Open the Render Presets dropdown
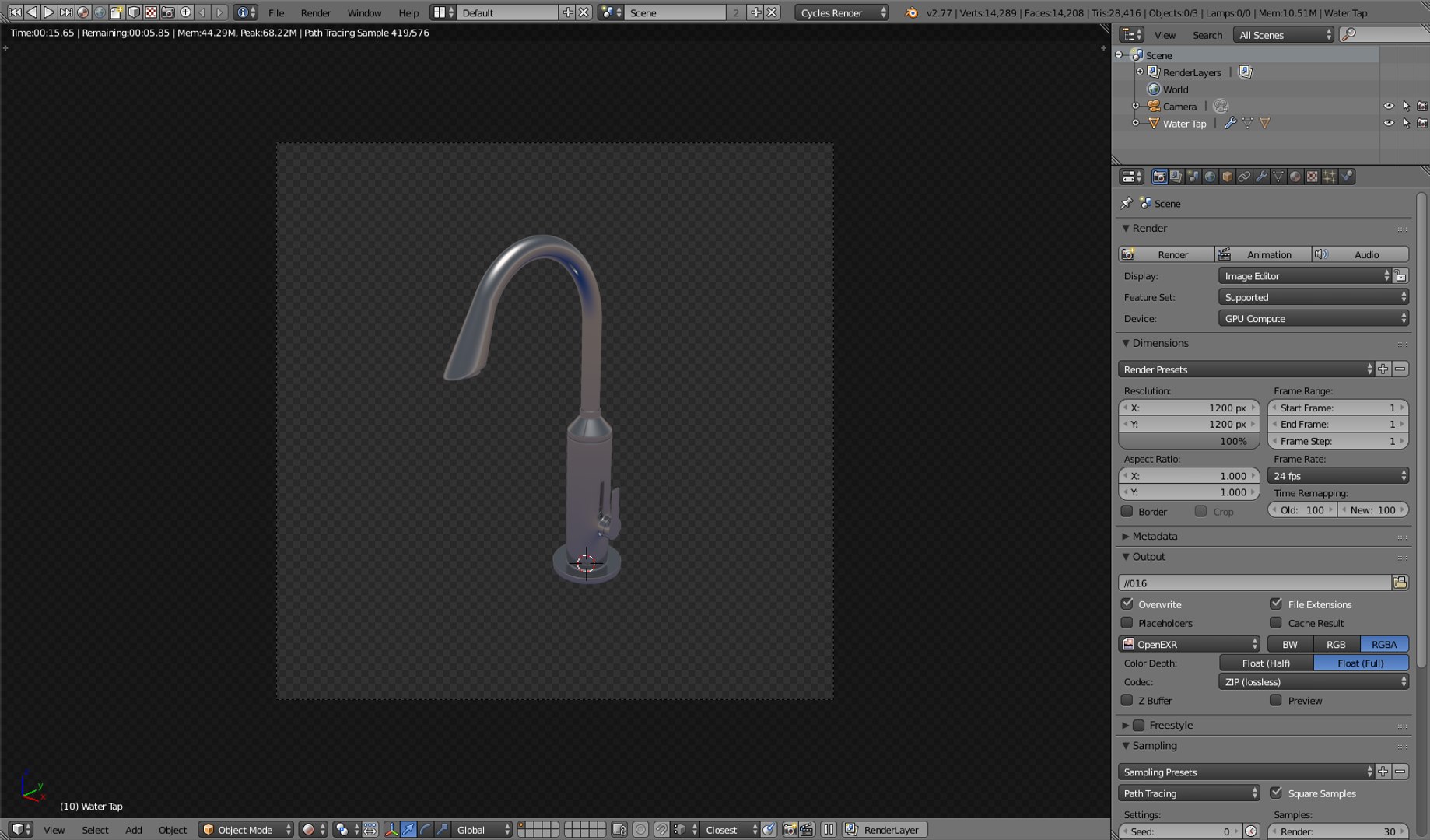 coord(1246,369)
